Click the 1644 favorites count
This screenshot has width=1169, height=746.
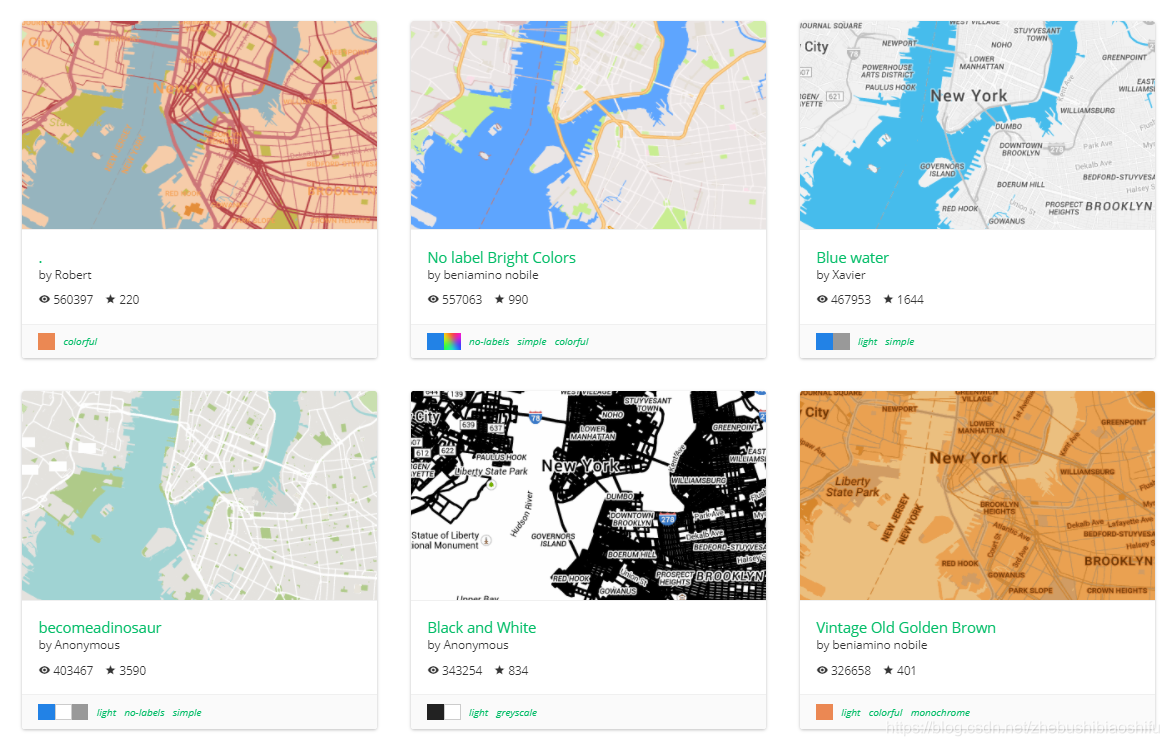coord(910,300)
